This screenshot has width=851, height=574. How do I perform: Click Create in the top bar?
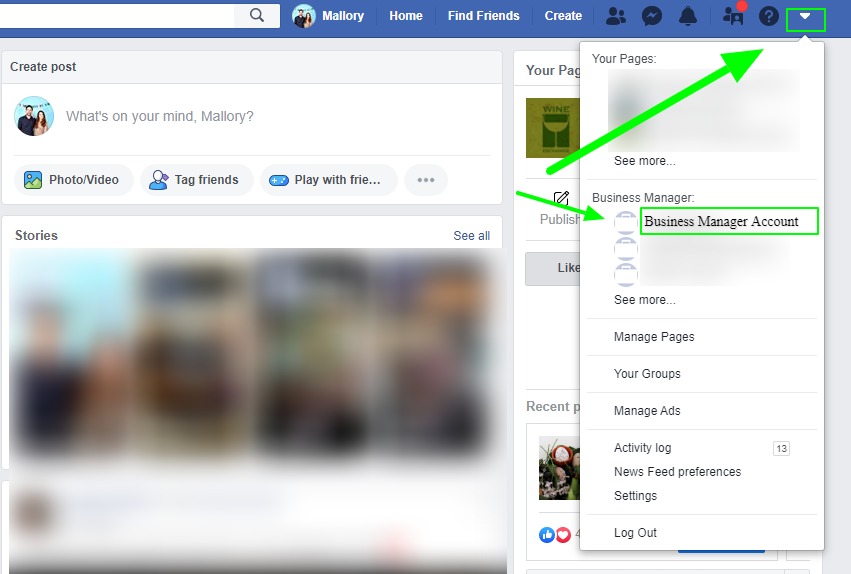click(563, 16)
